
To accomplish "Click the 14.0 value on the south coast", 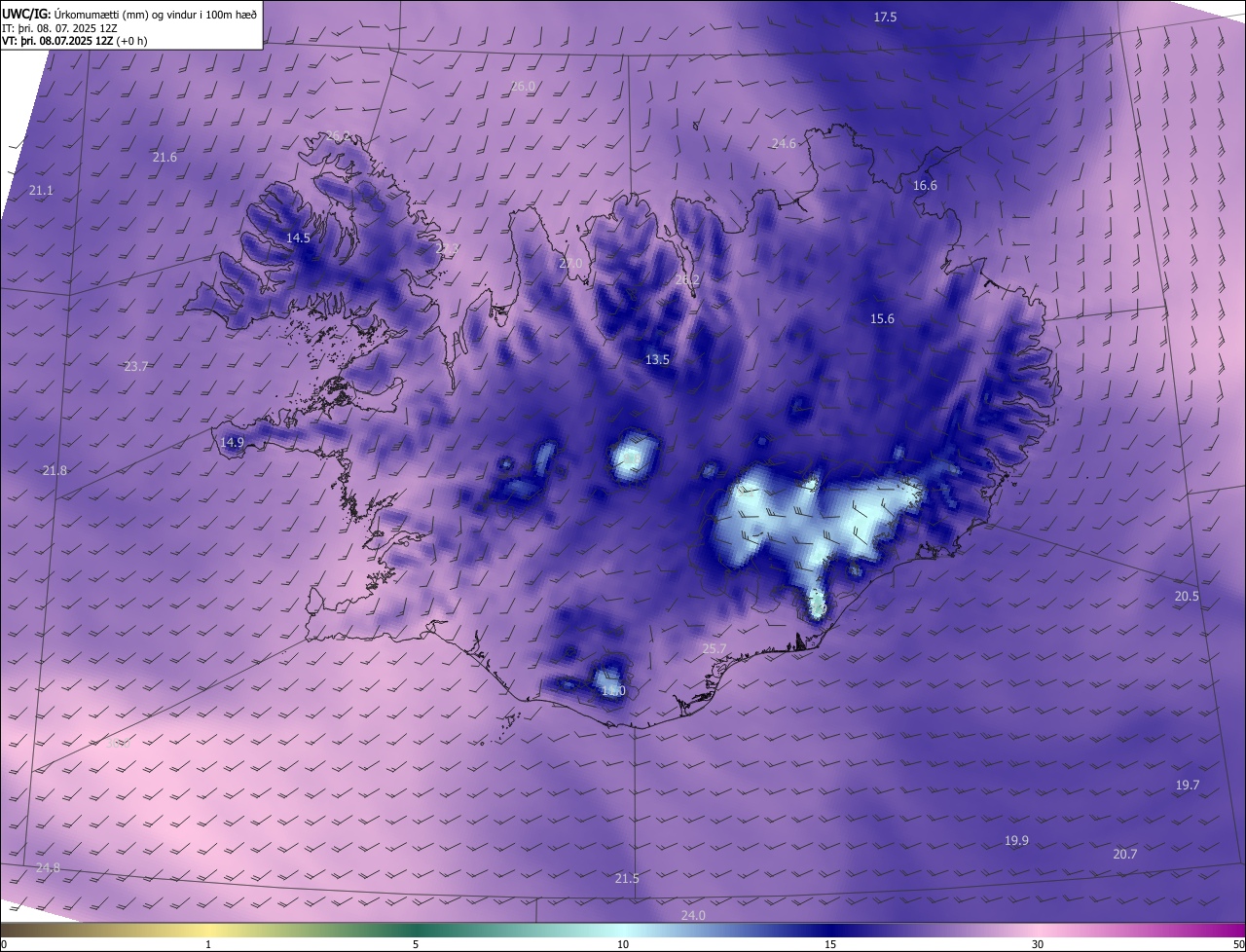I will pyautogui.click(x=613, y=691).
